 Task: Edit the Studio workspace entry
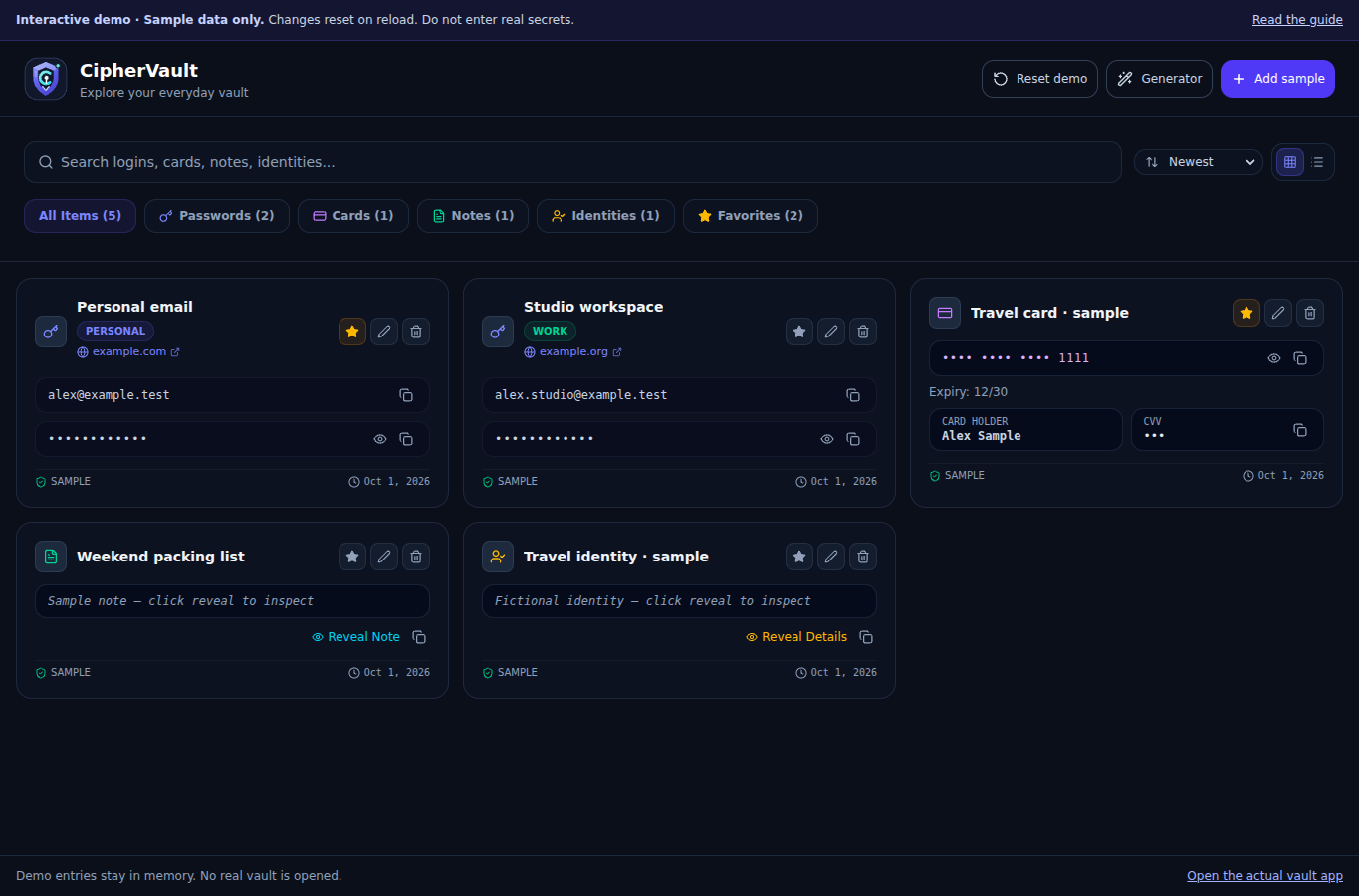pyautogui.click(x=831, y=332)
